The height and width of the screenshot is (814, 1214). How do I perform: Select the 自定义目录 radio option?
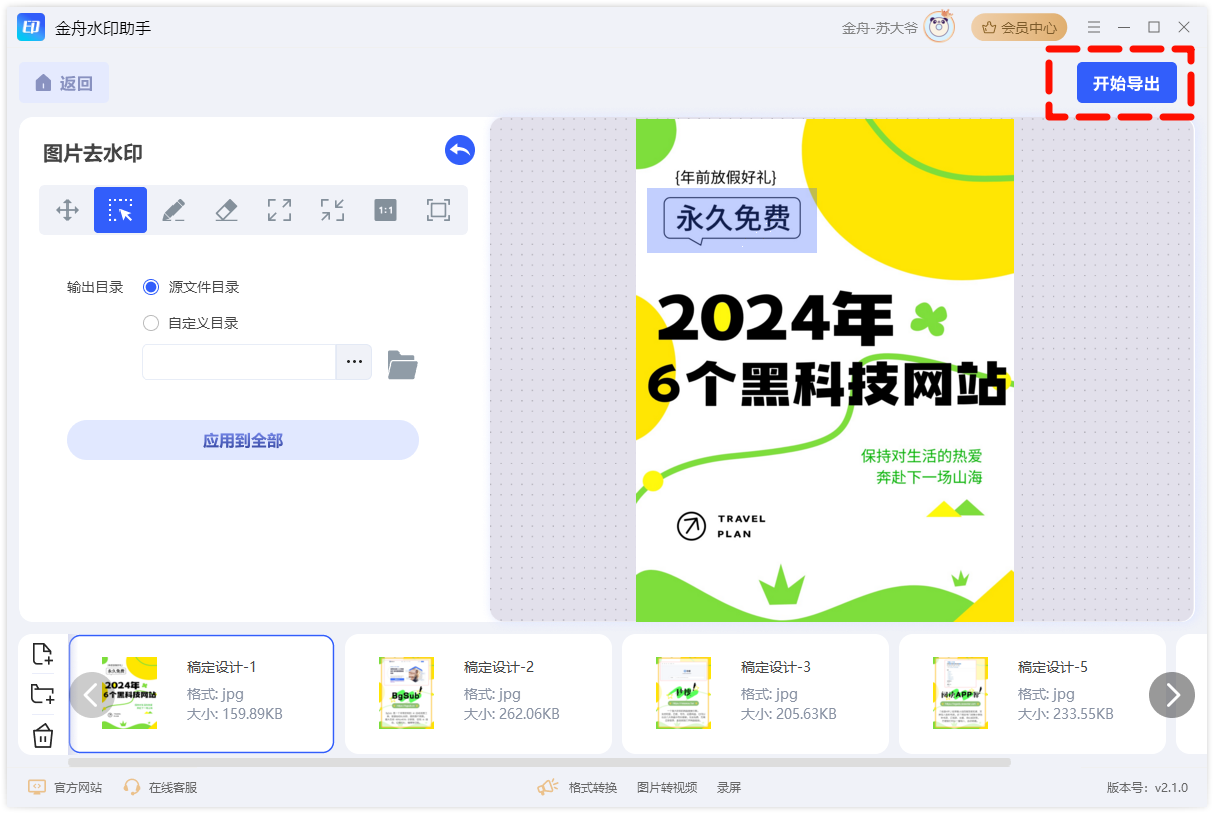pos(151,323)
